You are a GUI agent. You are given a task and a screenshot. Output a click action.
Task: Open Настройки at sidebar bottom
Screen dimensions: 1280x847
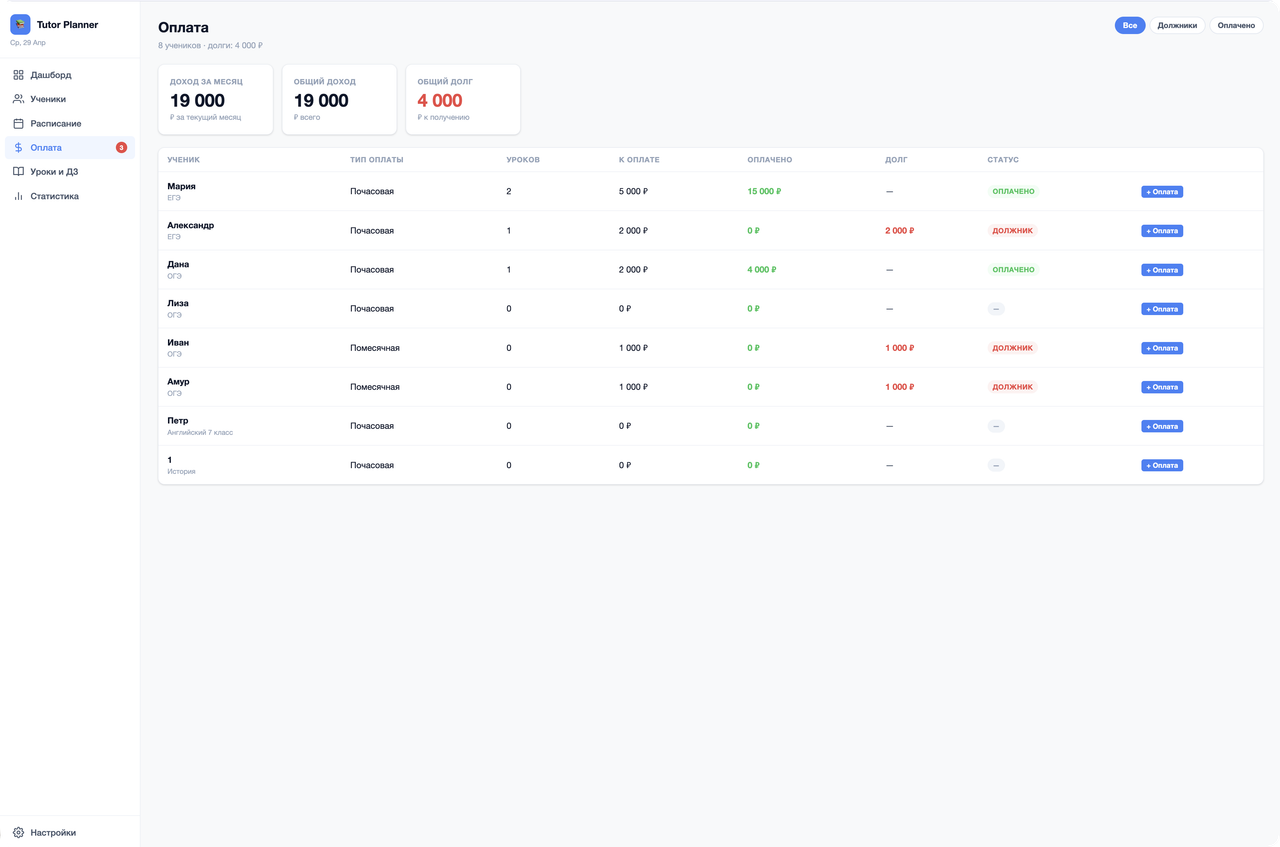70,832
